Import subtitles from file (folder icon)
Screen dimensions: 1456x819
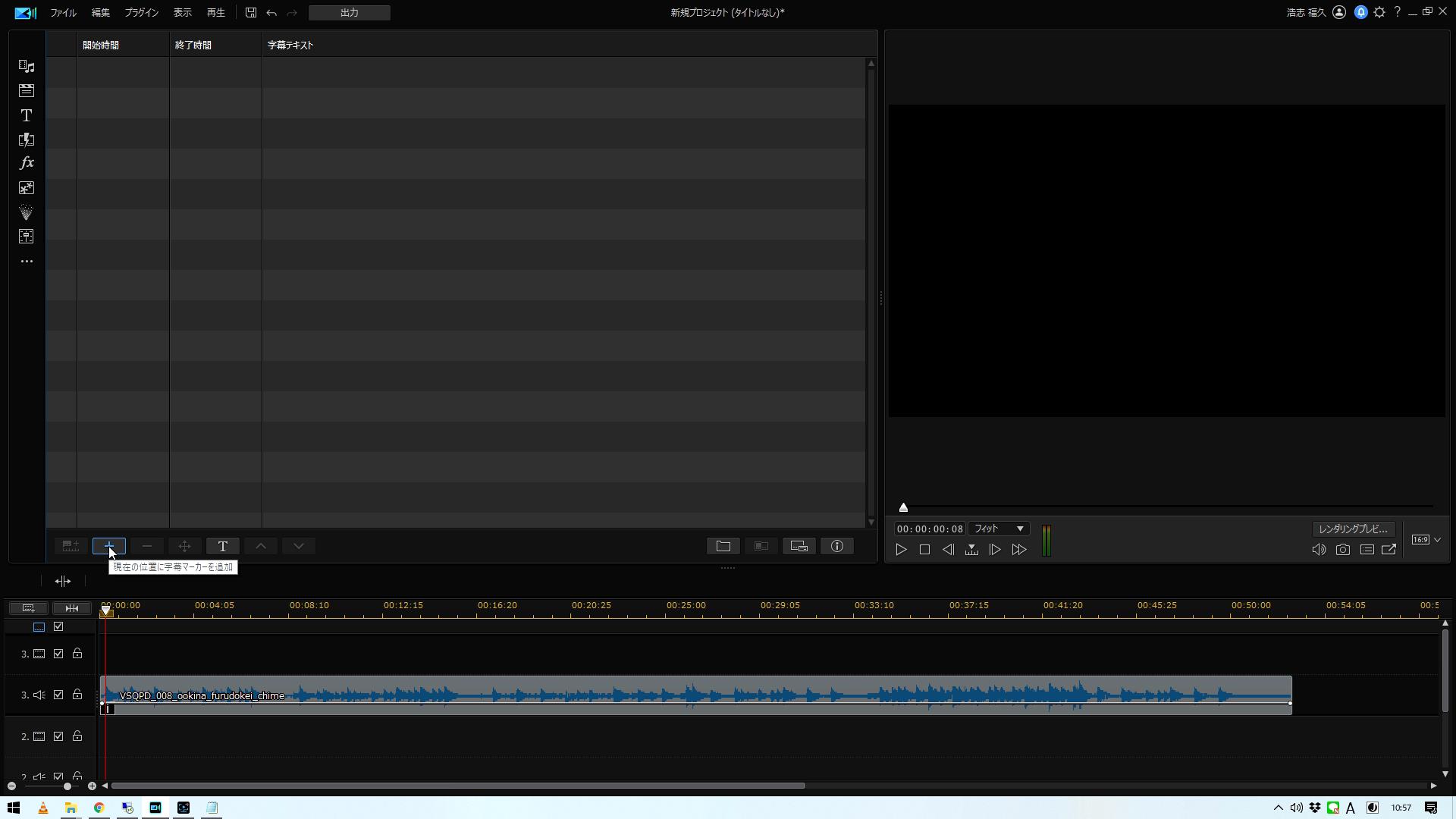click(x=723, y=546)
